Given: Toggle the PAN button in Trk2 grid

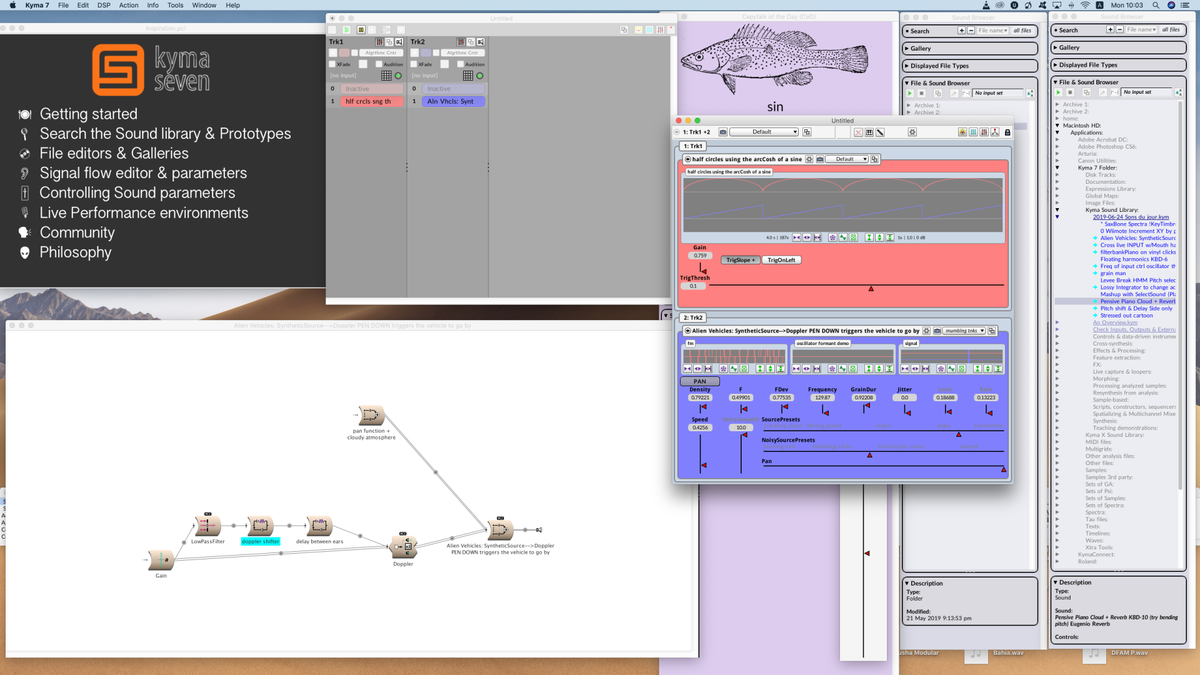Looking at the screenshot, I should [700, 381].
